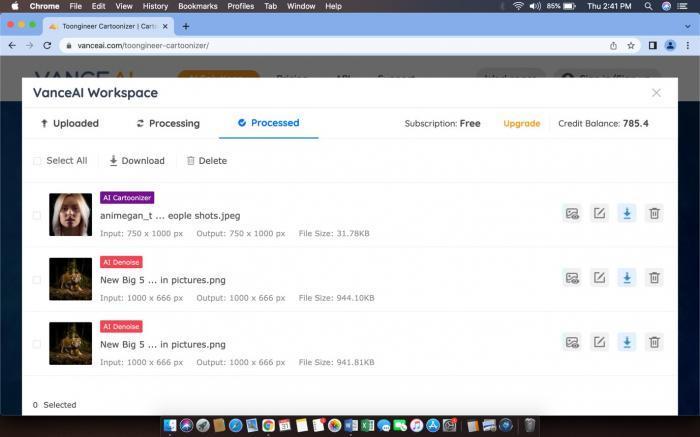The image size is (700, 437).
Task: Download the 944.10KB New Big 5 image
Action: point(627,278)
